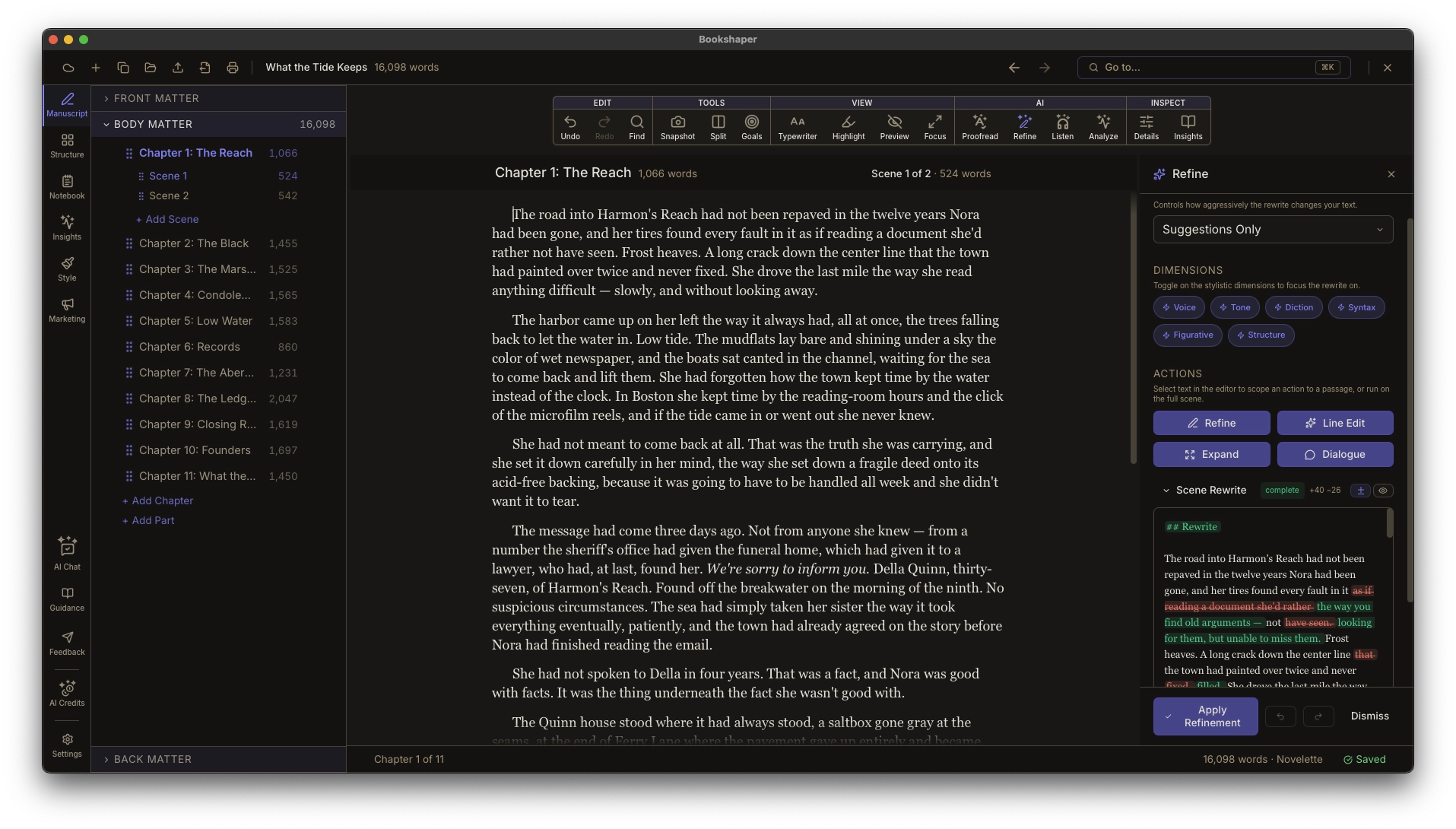The image size is (1456, 829).
Task: Toggle the Scene Rewrite diff view button
Action: pyautogui.click(x=1360, y=491)
